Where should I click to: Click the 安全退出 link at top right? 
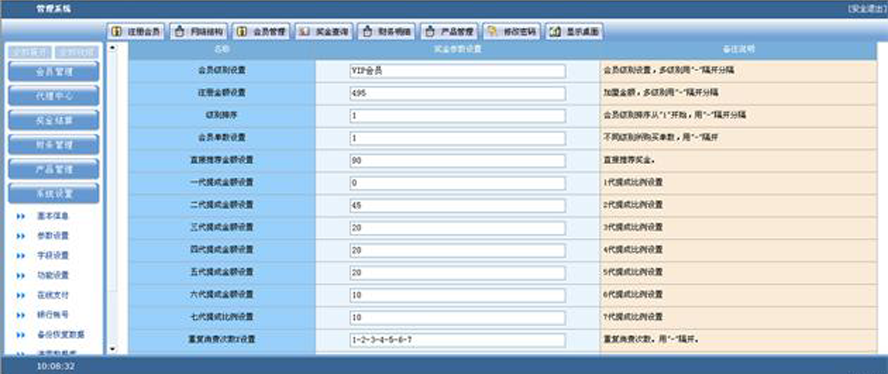pos(867,9)
